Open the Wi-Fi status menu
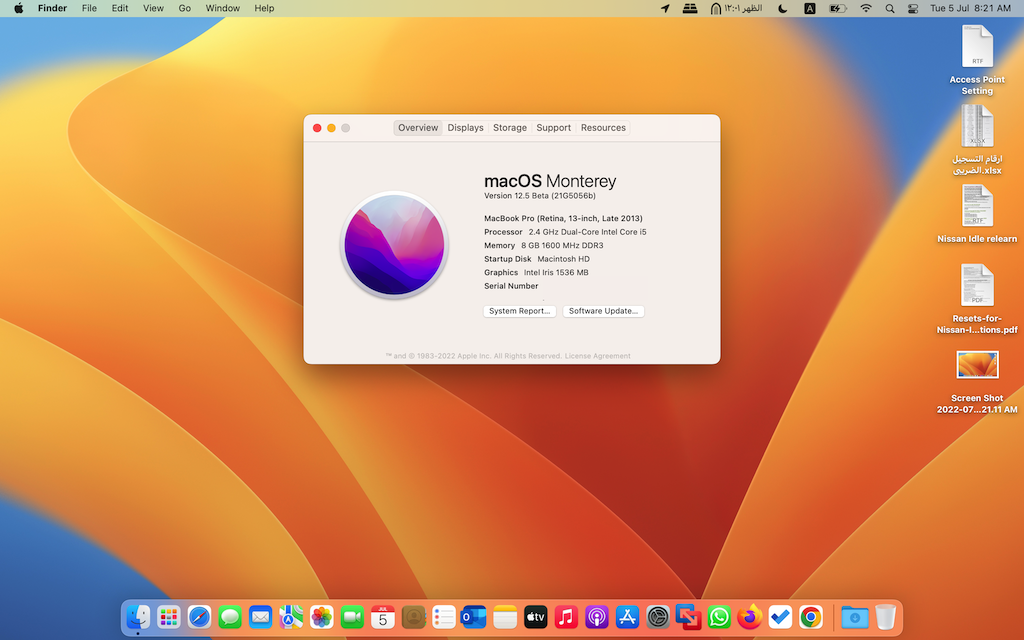The height and width of the screenshot is (640, 1024). coord(866,8)
